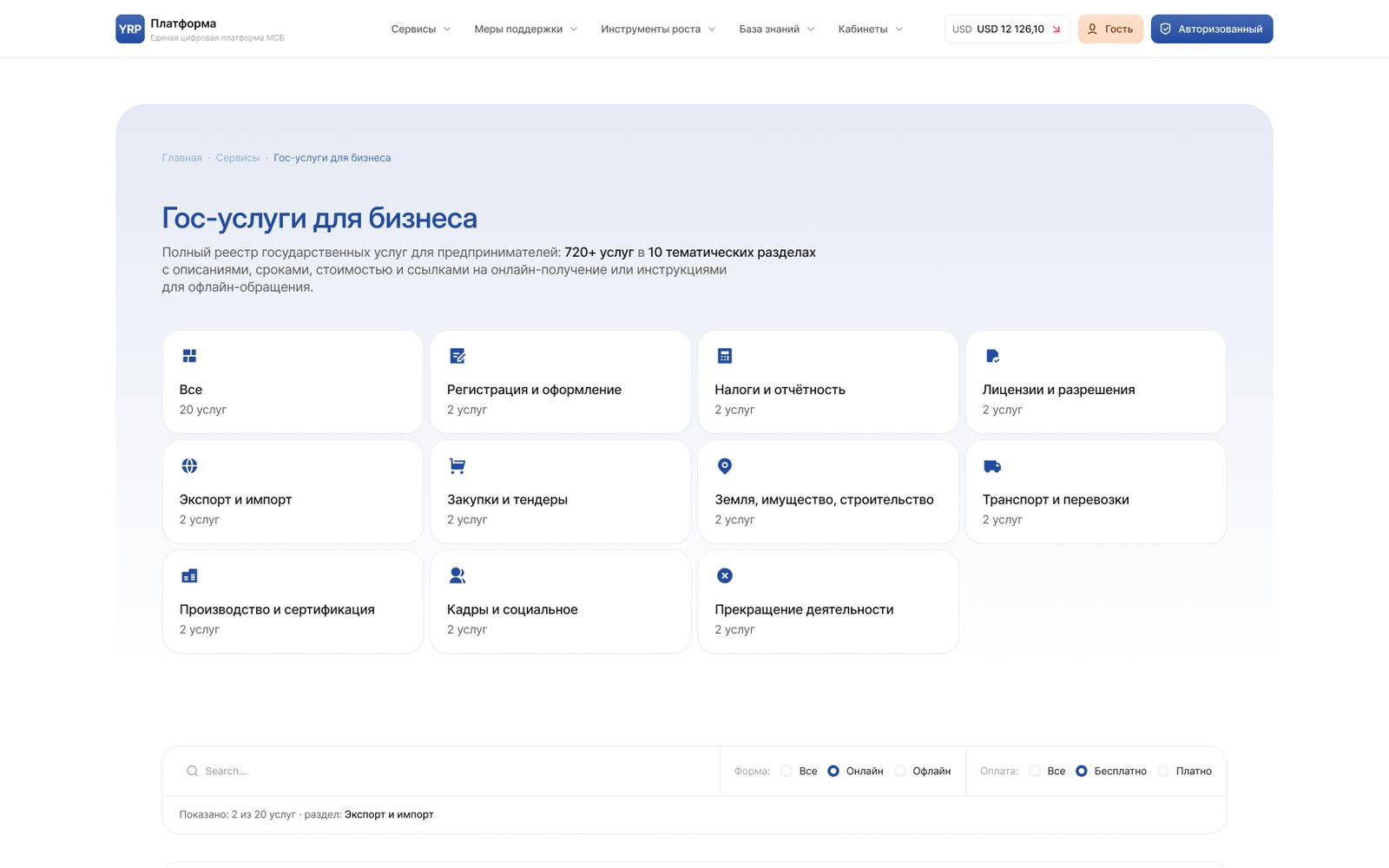1389x868 pixels.
Task: Click the cross-circle icon for Прекращение деятельности
Action: click(725, 575)
